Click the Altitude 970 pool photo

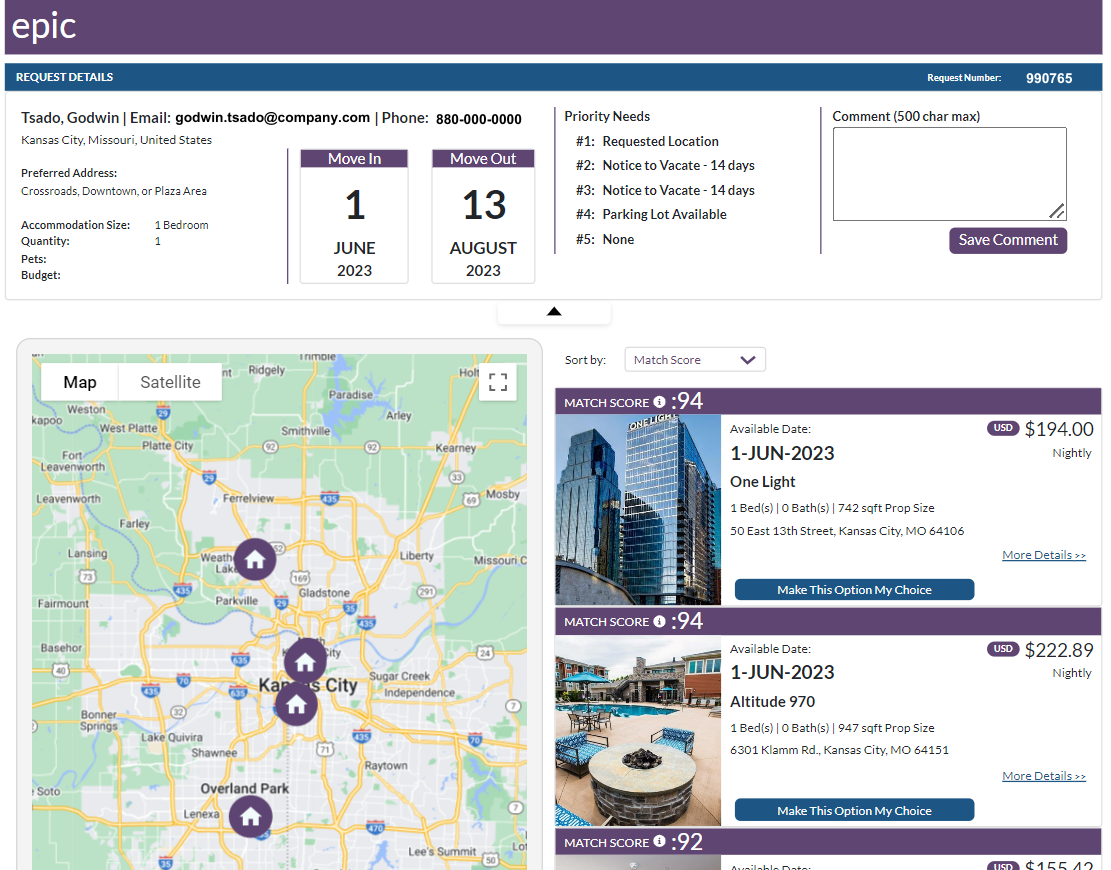pos(638,730)
